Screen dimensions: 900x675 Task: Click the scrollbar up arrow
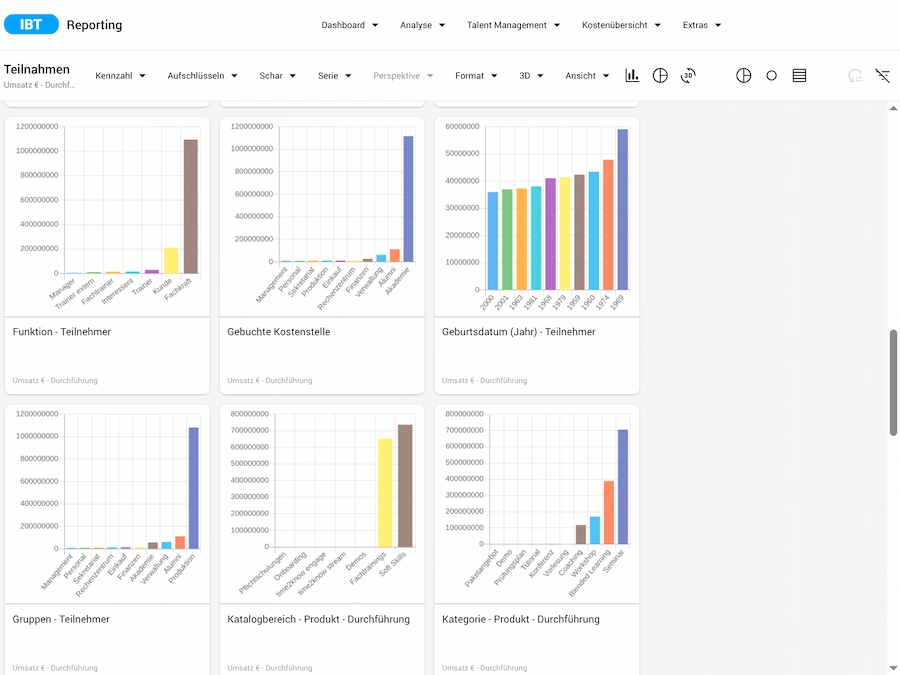[894, 108]
